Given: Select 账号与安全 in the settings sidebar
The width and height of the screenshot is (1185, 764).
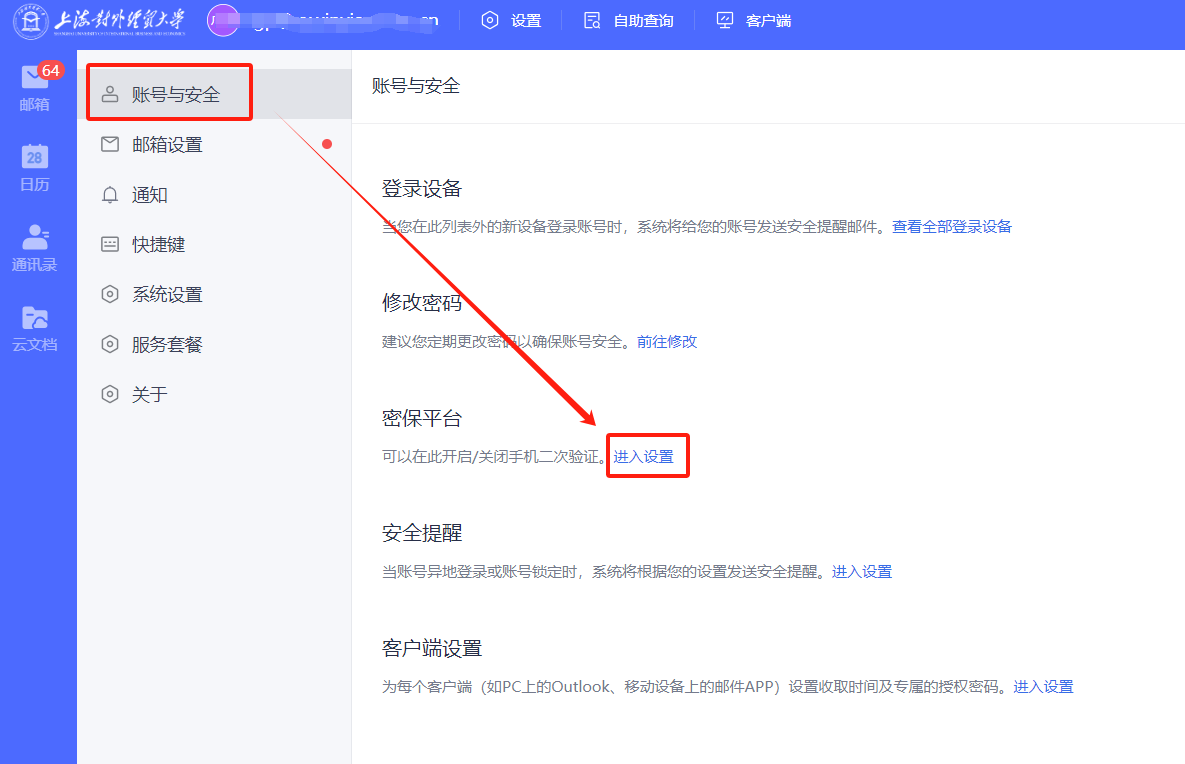Looking at the screenshot, I should (175, 95).
